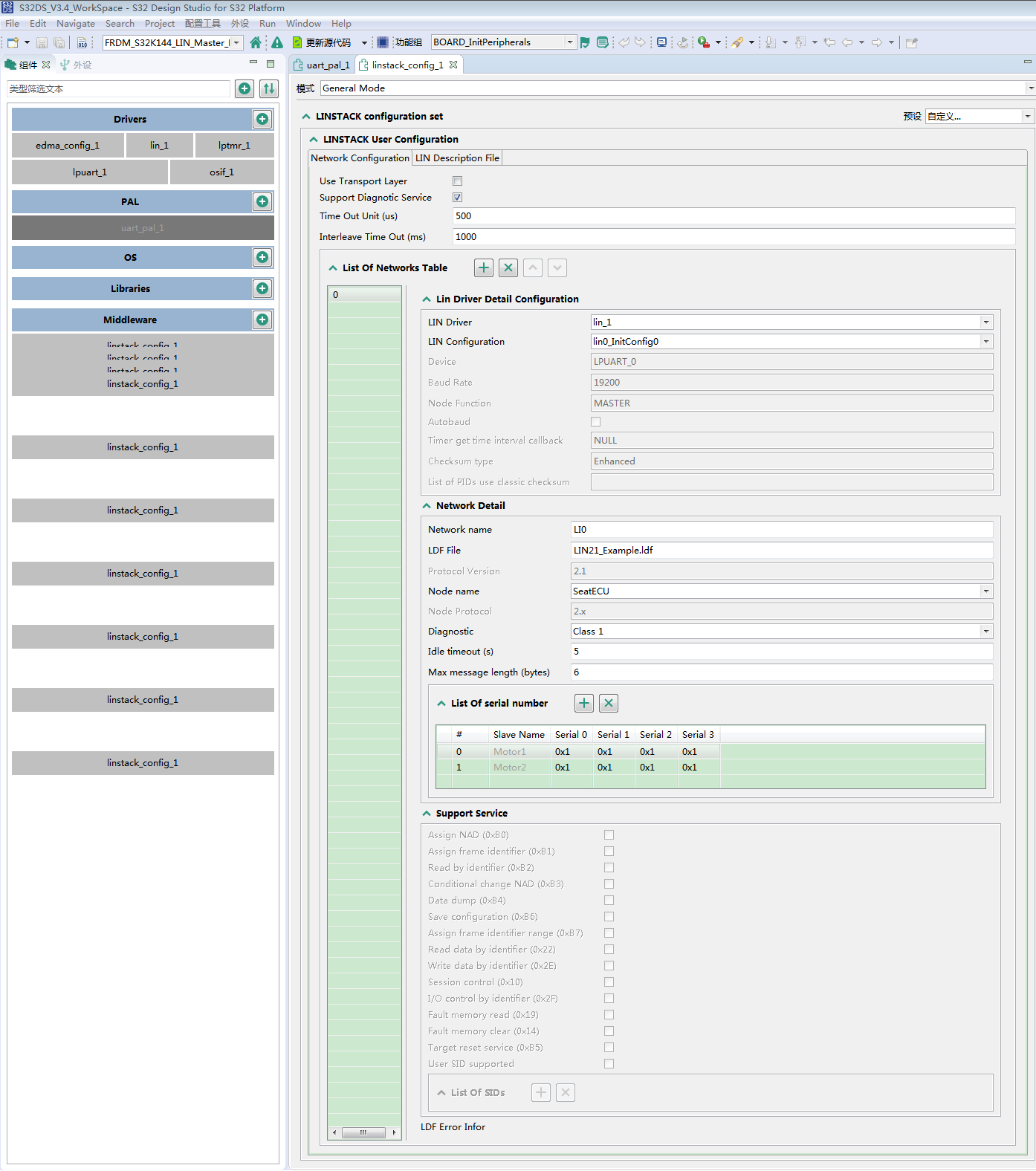Add a new Drivers component
This screenshot has height=1171, width=1036.
(262, 119)
